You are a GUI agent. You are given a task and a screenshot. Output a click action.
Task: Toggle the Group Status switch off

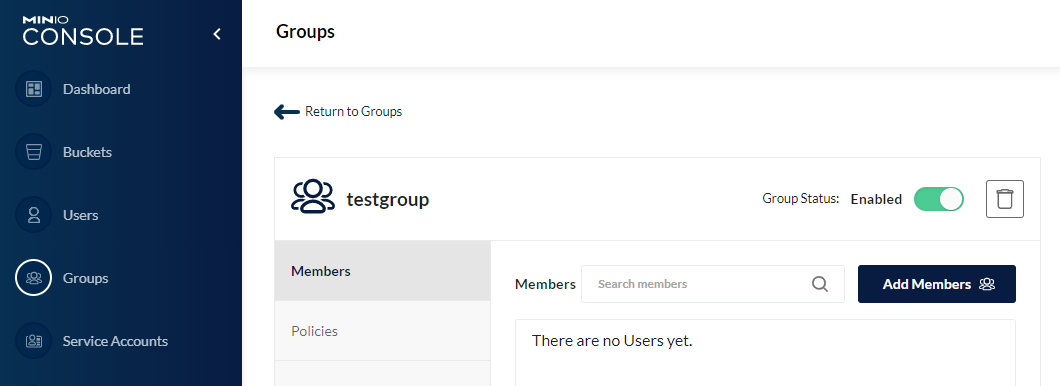click(x=938, y=199)
